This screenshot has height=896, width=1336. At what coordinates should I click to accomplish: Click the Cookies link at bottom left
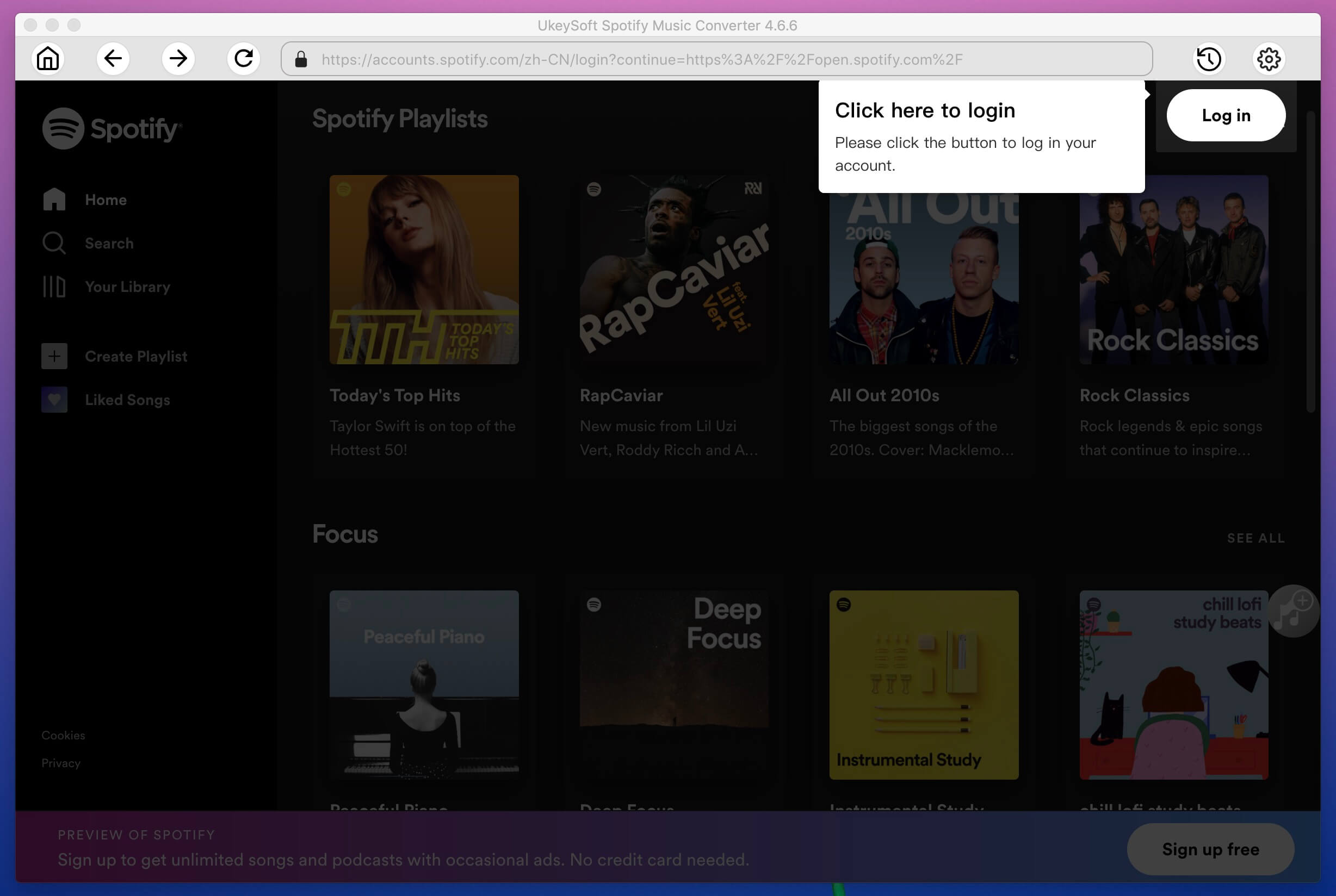point(63,735)
